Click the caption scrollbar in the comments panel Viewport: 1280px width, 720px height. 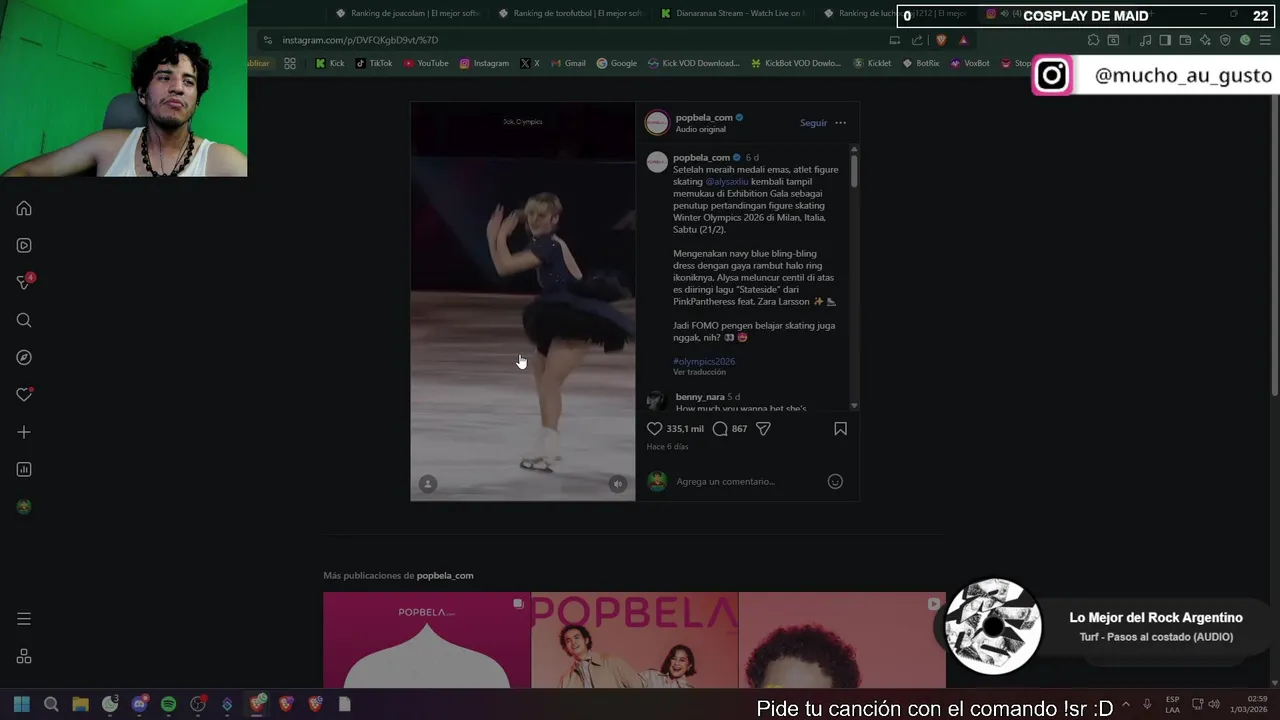pyautogui.click(x=854, y=170)
